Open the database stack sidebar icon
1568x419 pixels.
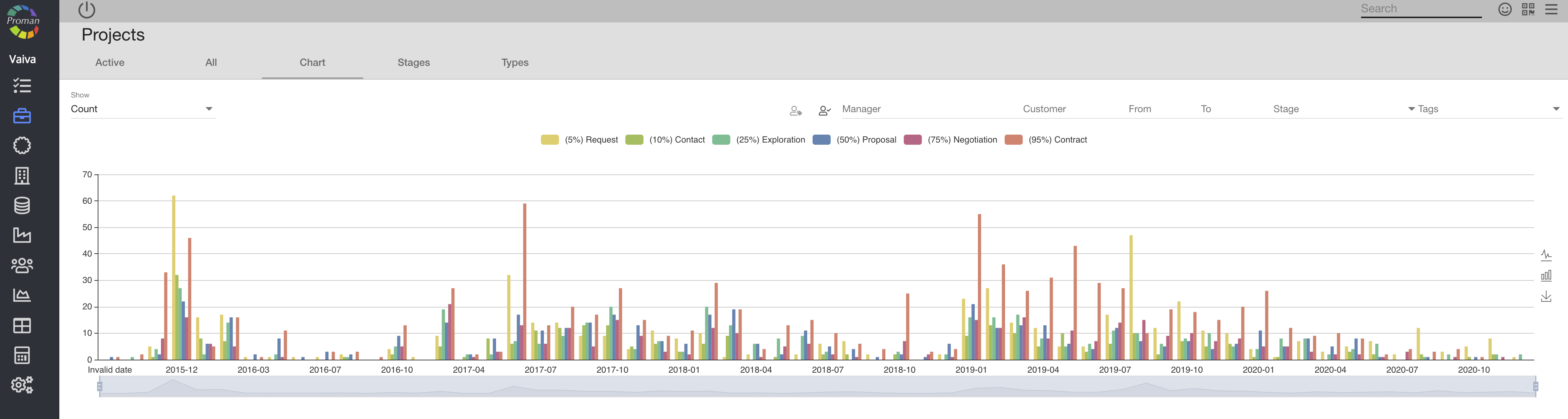pyautogui.click(x=22, y=206)
